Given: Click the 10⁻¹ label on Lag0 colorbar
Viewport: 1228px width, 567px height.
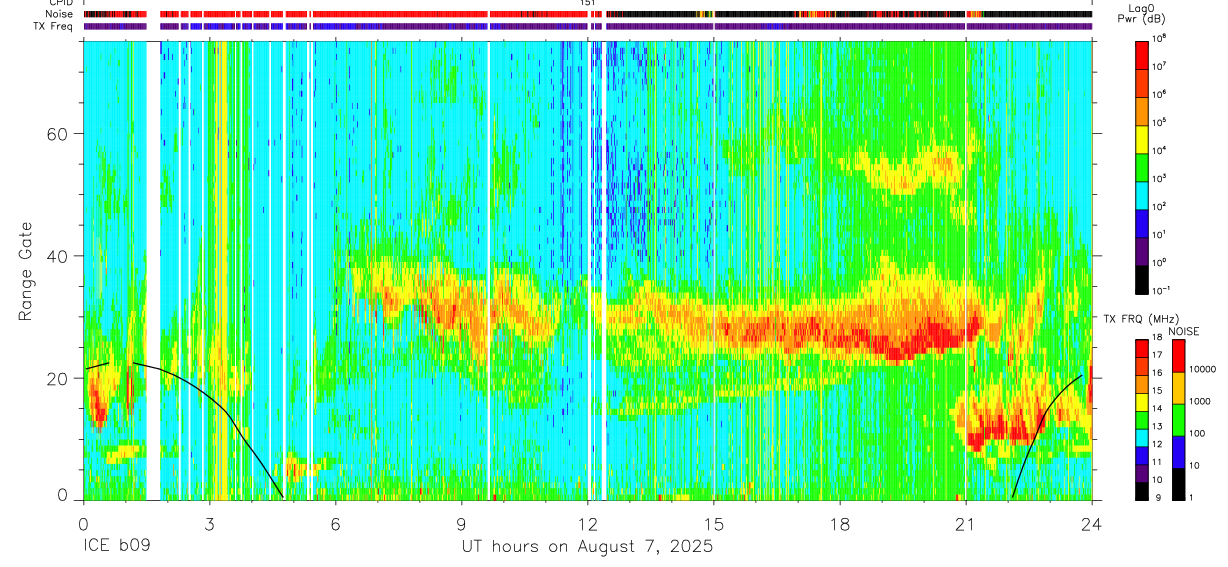Looking at the screenshot, I should click(x=1161, y=290).
